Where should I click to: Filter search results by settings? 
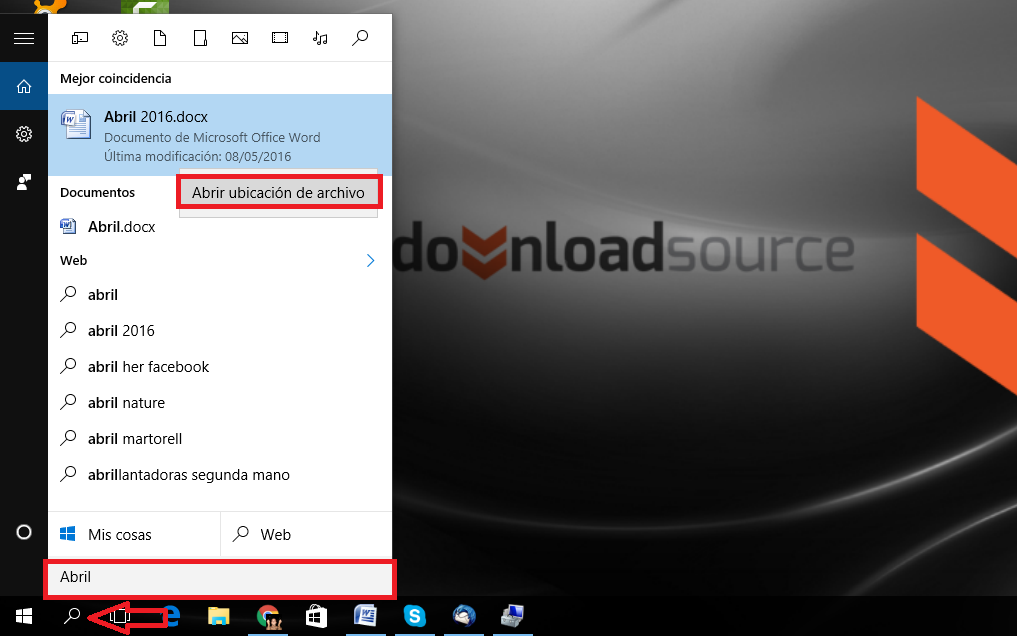point(120,38)
